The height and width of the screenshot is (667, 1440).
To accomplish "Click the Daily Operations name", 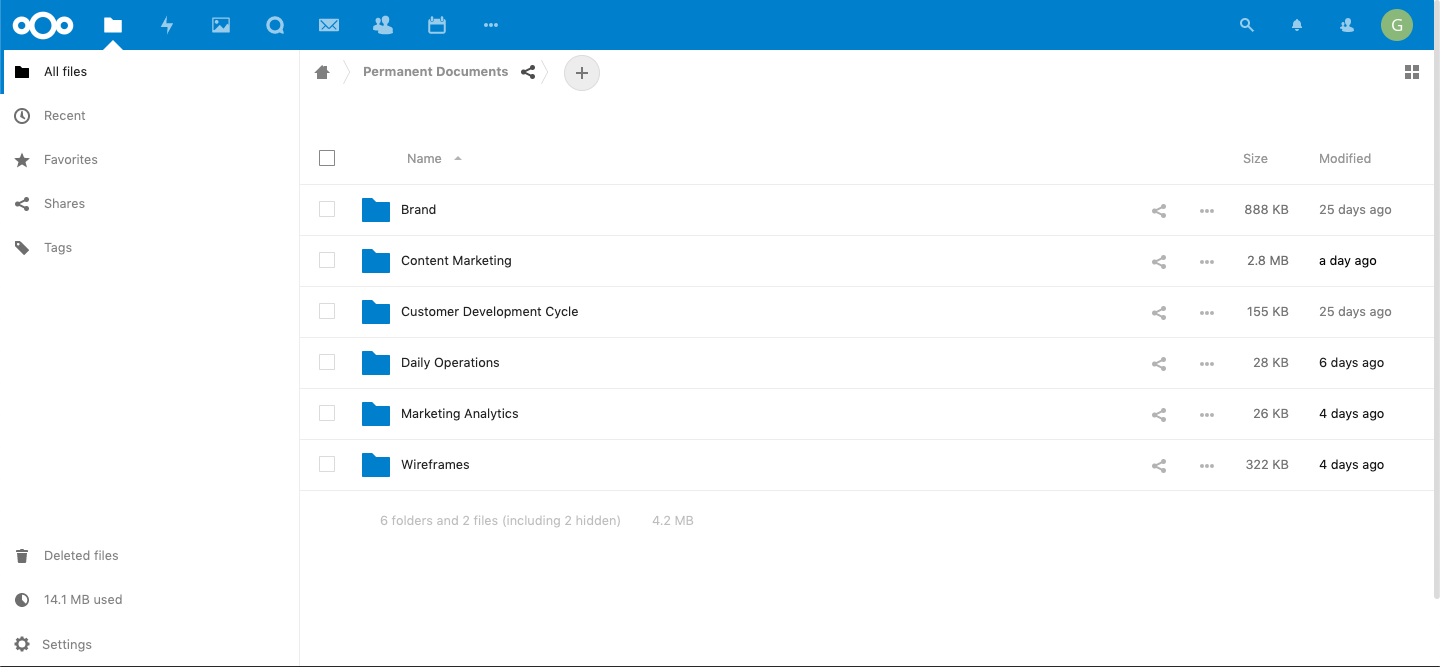I will pyautogui.click(x=450, y=363).
